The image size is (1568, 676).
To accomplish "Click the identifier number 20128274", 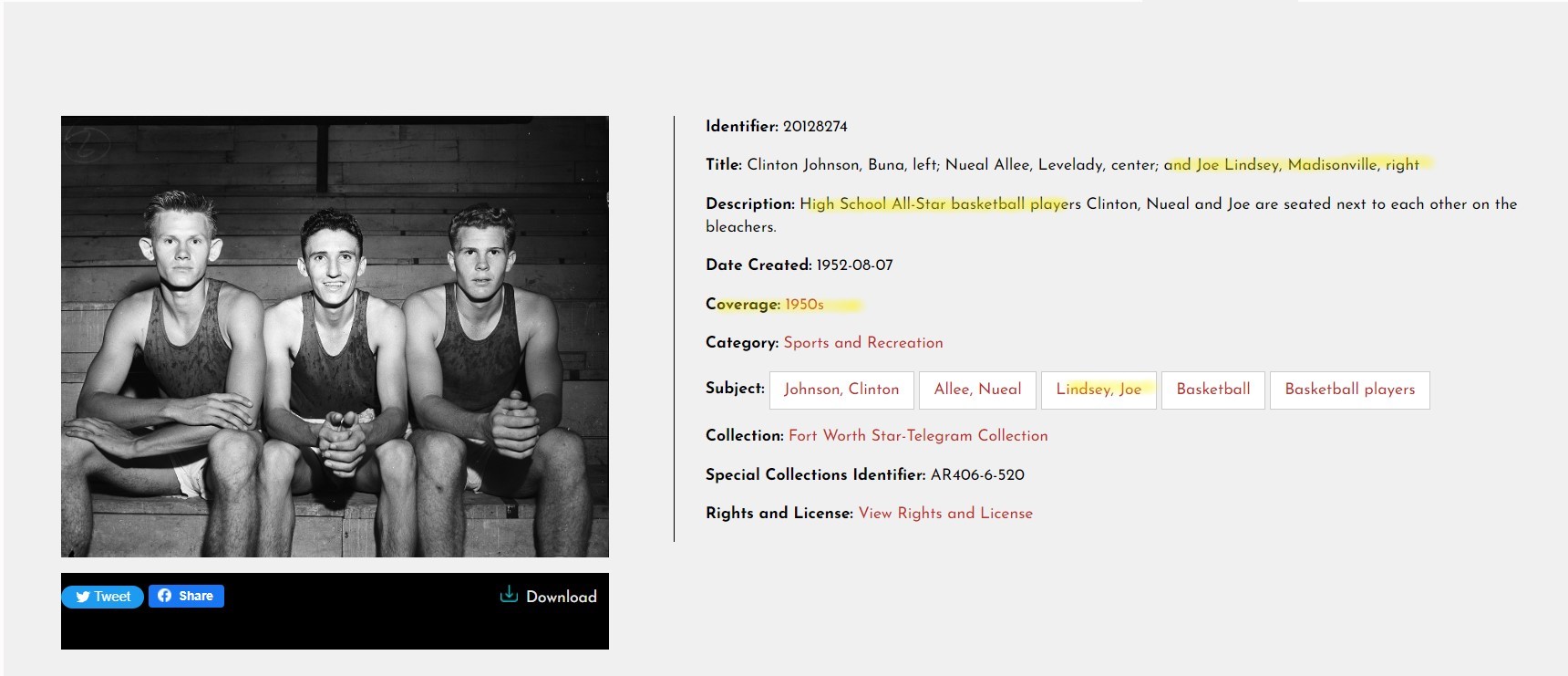I will coord(815,126).
